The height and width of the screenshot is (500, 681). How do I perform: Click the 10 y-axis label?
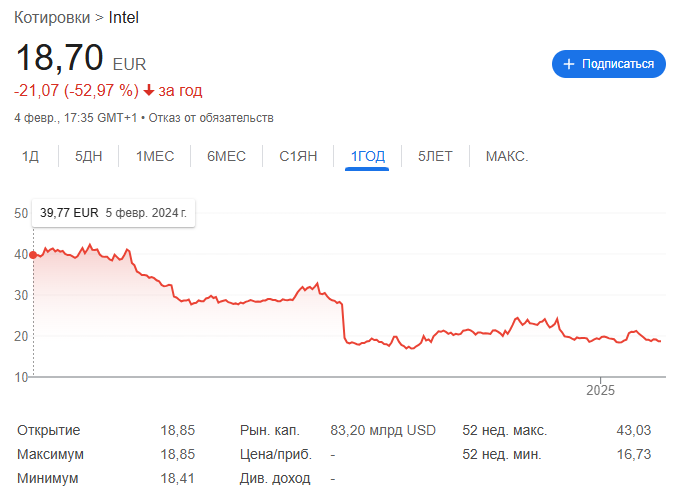[21, 377]
